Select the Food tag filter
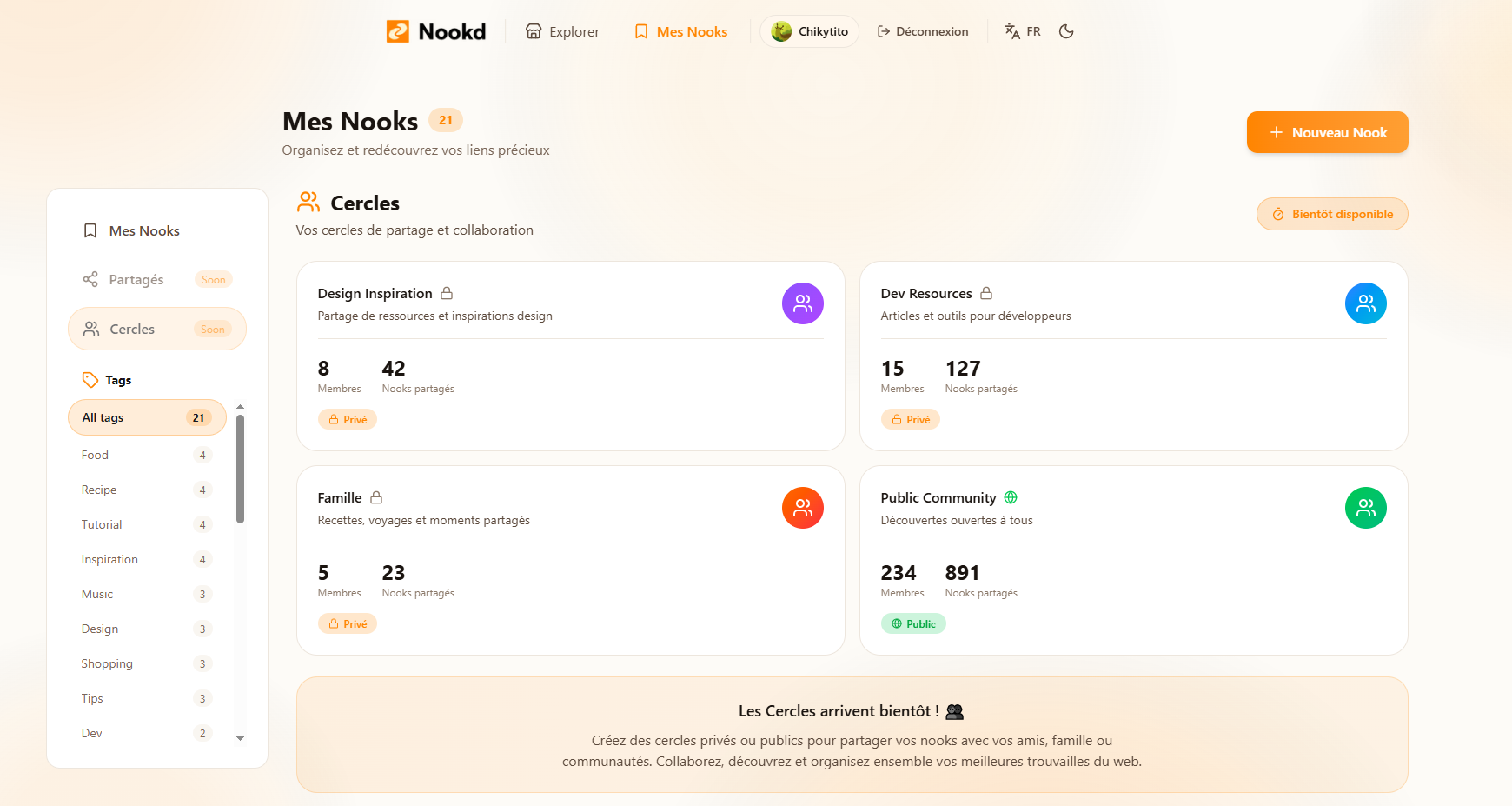The image size is (1512, 806). pyautogui.click(x=95, y=454)
